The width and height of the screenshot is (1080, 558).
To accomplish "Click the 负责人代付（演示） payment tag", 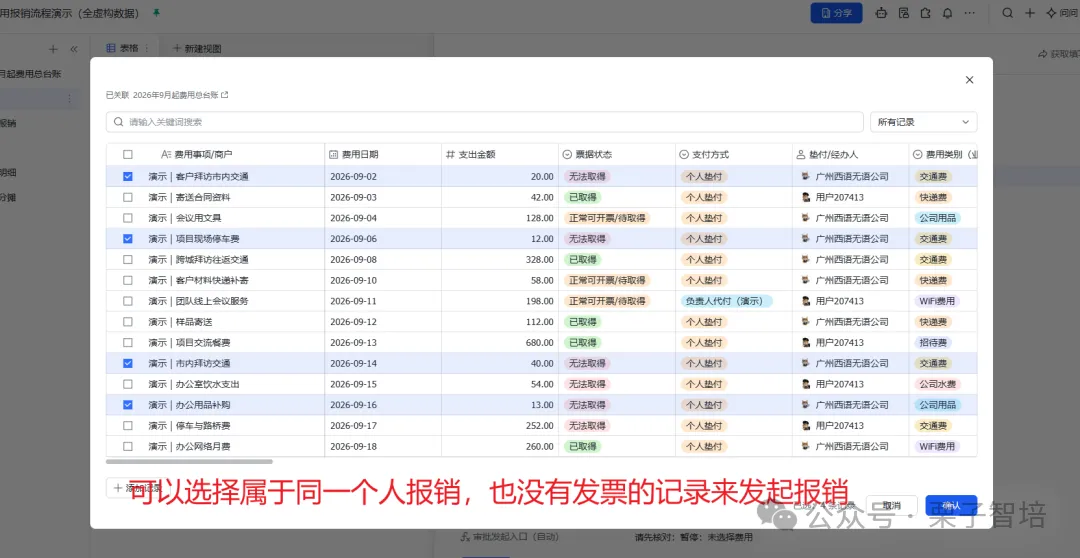I will point(726,301).
